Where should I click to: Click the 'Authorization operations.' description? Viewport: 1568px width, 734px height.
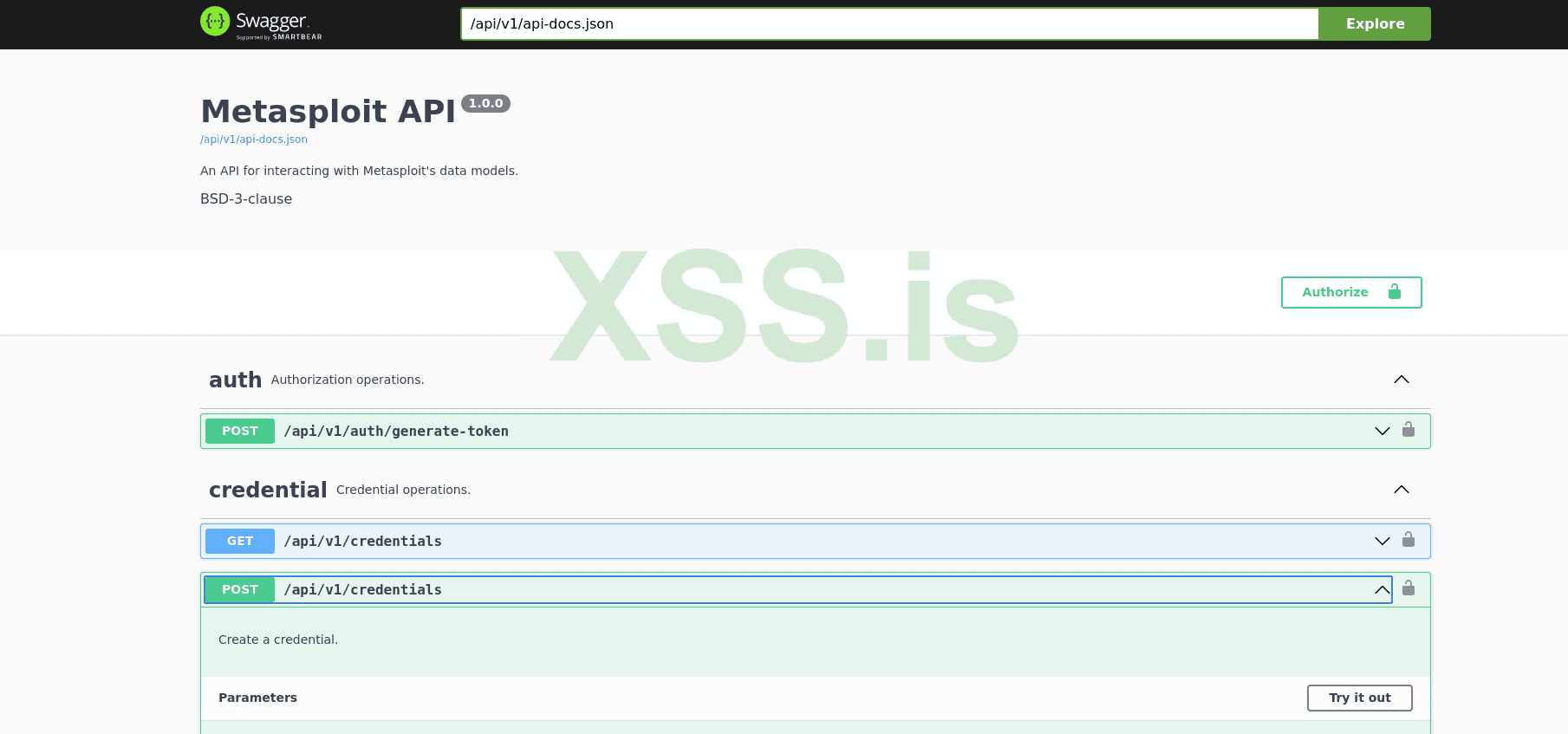click(x=348, y=380)
